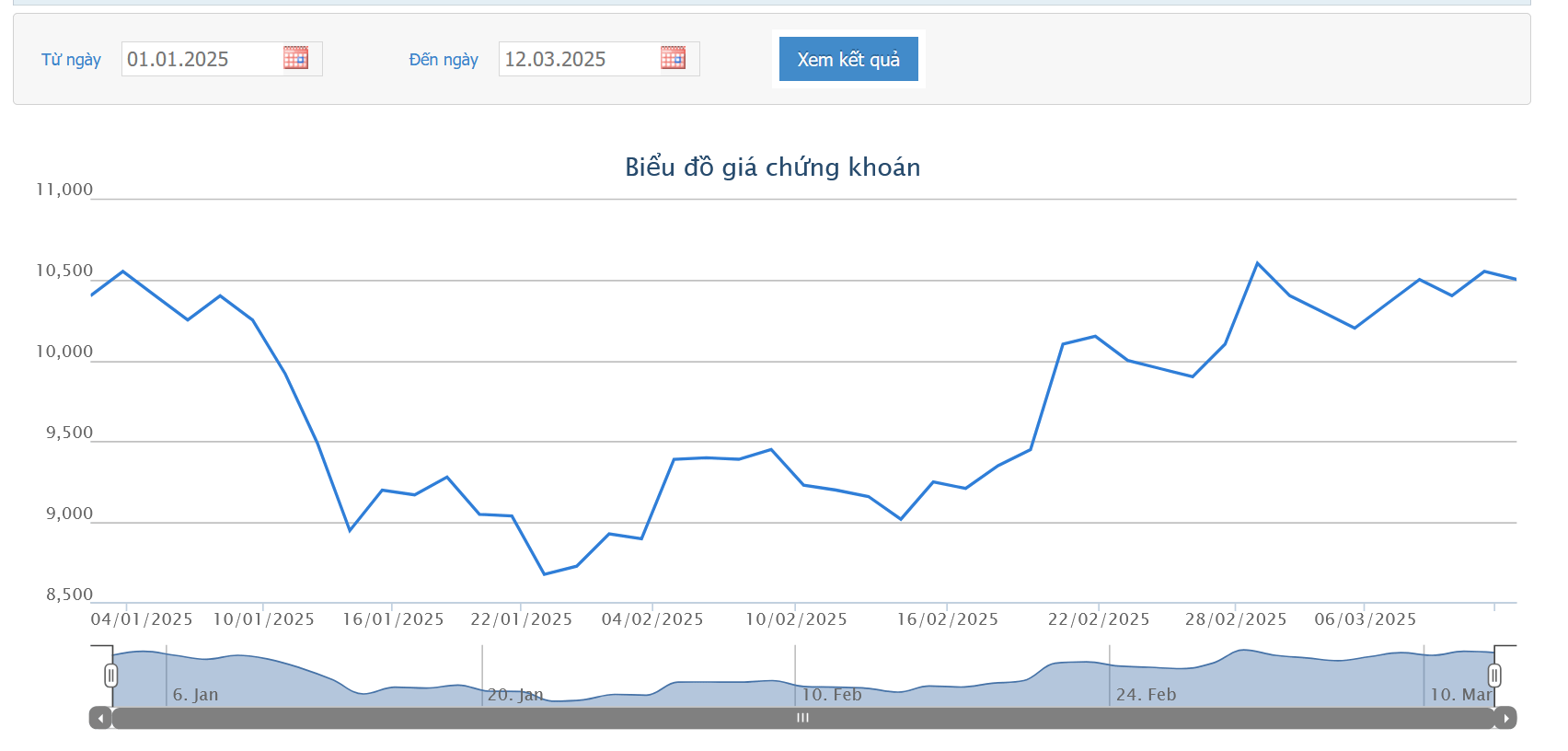The image size is (1568, 751).
Task: Select the 6. Jan marker in the navigator
Action: 195,695
